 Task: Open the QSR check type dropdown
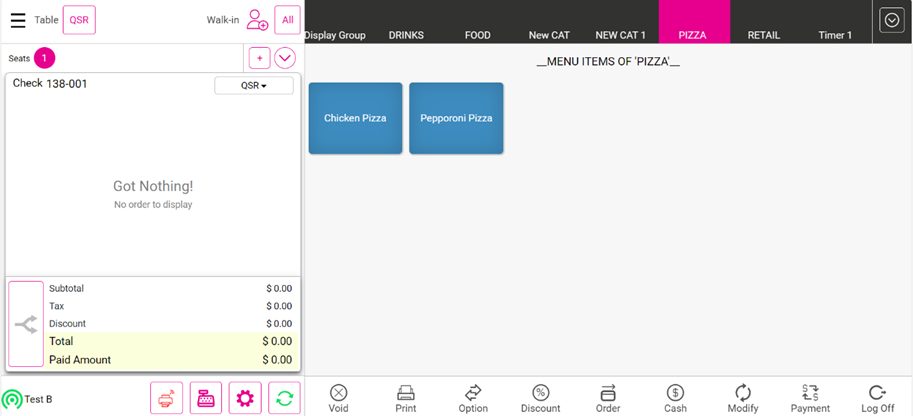point(254,86)
